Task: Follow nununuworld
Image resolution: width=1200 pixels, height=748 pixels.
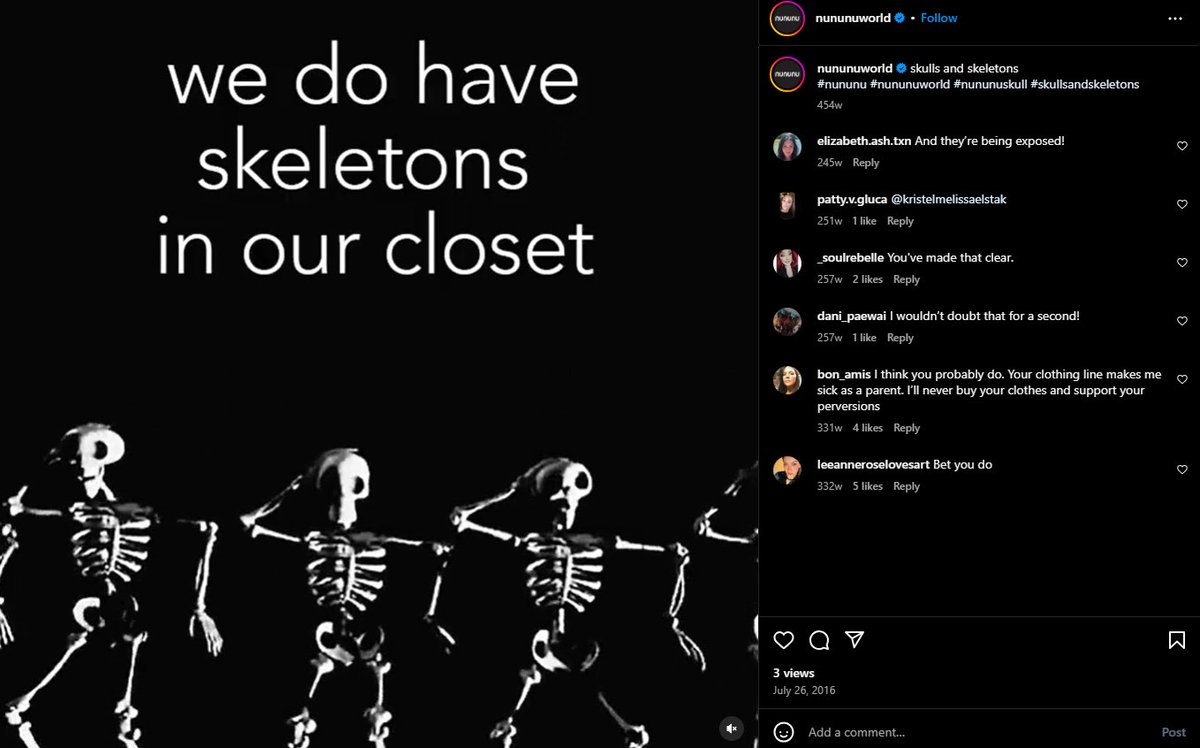Action: click(939, 18)
